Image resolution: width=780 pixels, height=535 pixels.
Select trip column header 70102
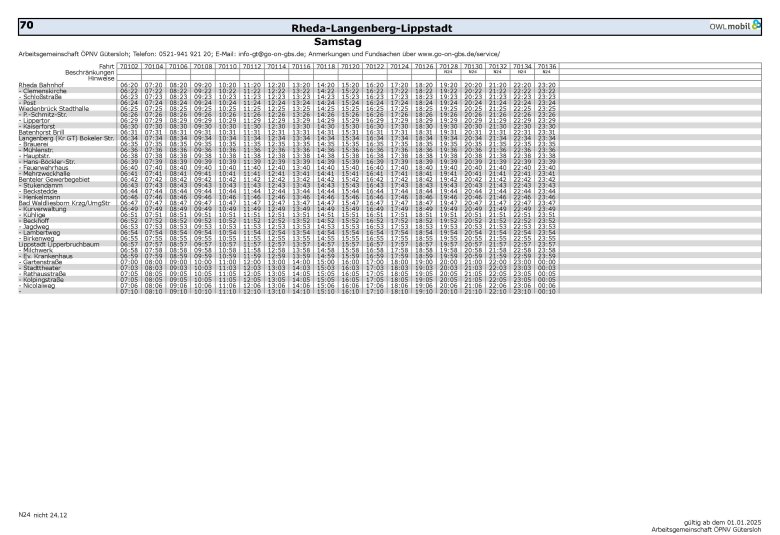point(129,65)
